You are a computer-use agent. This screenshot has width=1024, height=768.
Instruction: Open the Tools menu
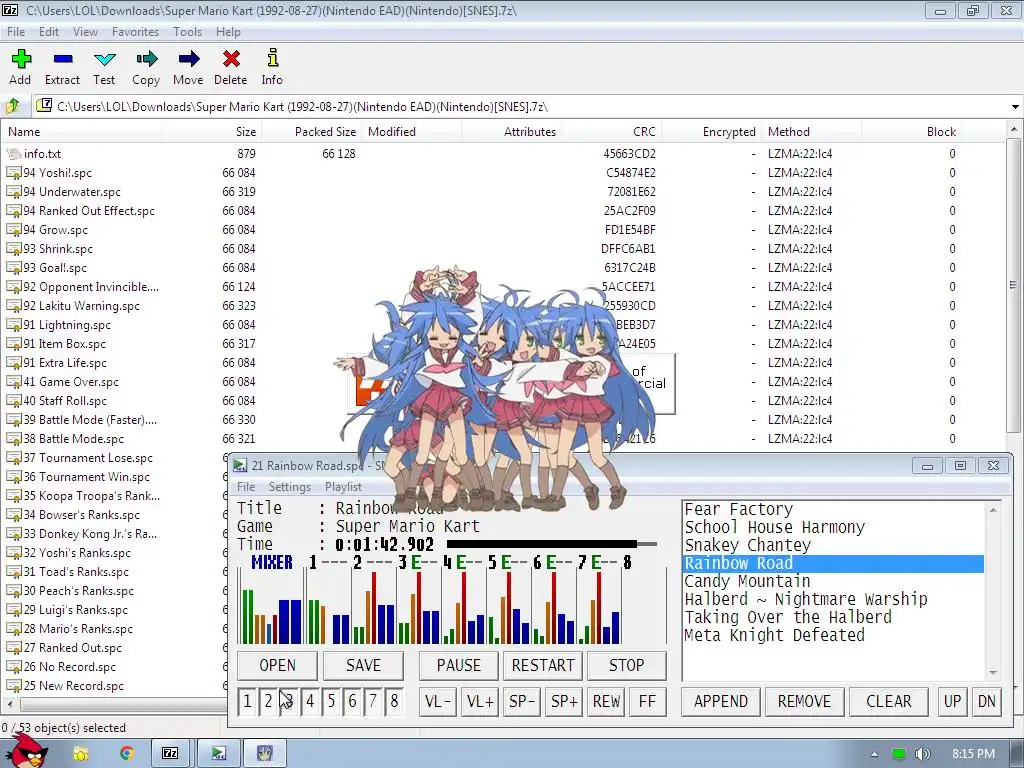coord(187,32)
